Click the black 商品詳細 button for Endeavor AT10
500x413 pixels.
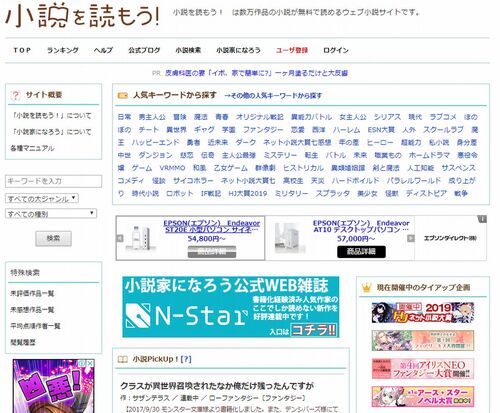(x=361, y=252)
